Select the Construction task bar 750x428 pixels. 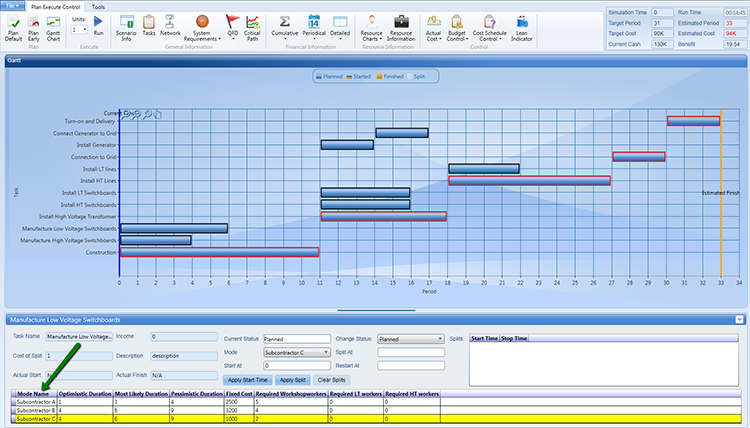pyautogui.click(x=220, y=252)
